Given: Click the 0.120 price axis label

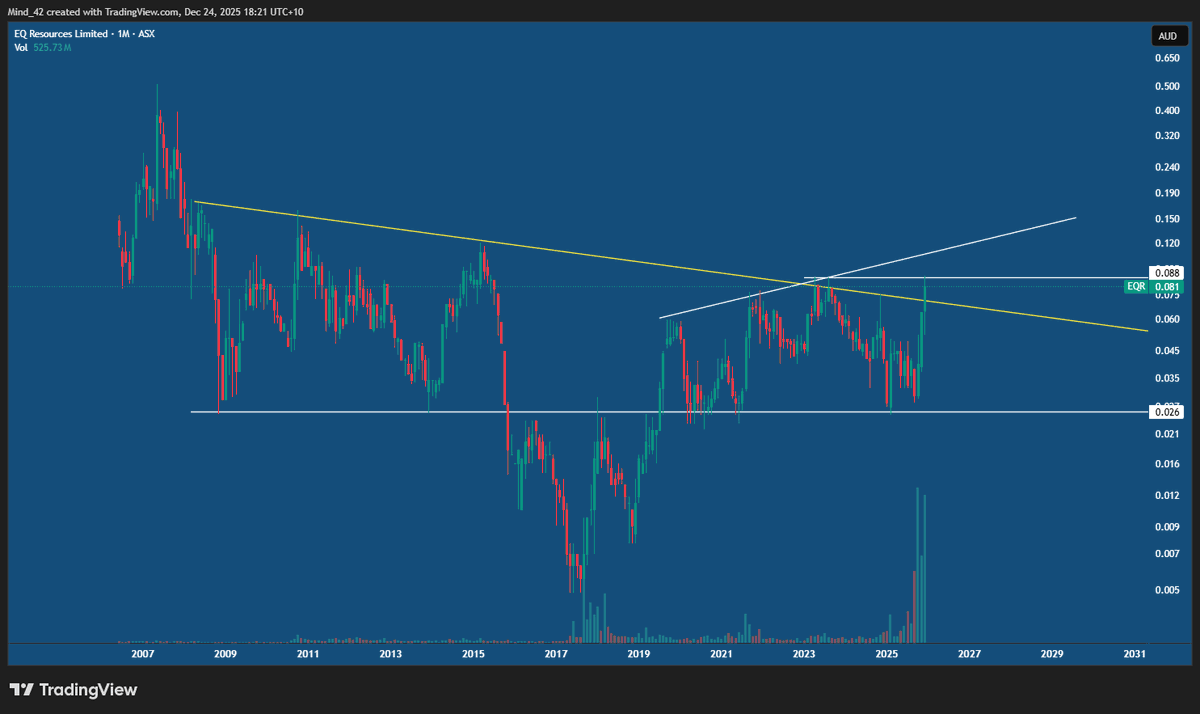Looking at the screenshot, I should 1166,244.
